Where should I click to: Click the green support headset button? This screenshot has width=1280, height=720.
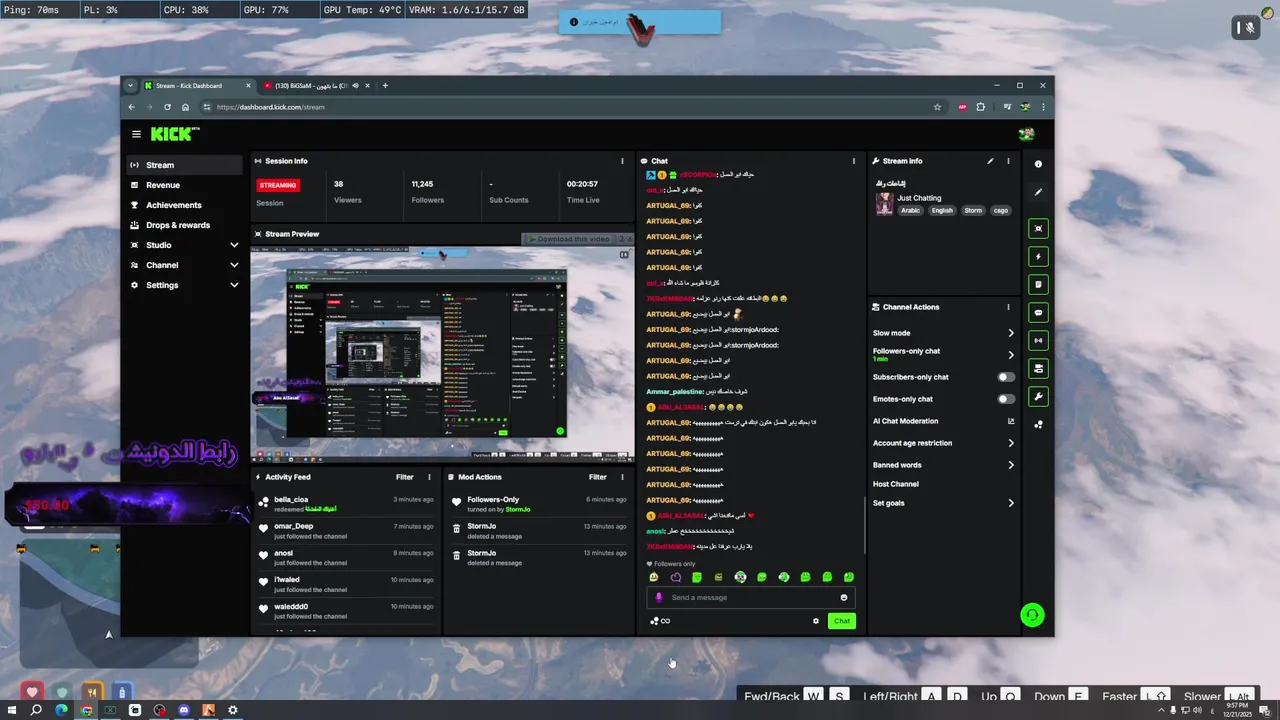[x=1032, y=615]
